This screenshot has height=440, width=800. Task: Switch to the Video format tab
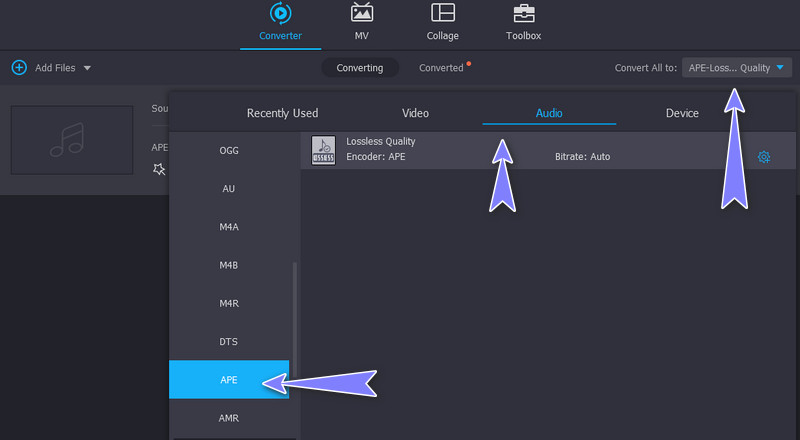(x=415, y=113)
